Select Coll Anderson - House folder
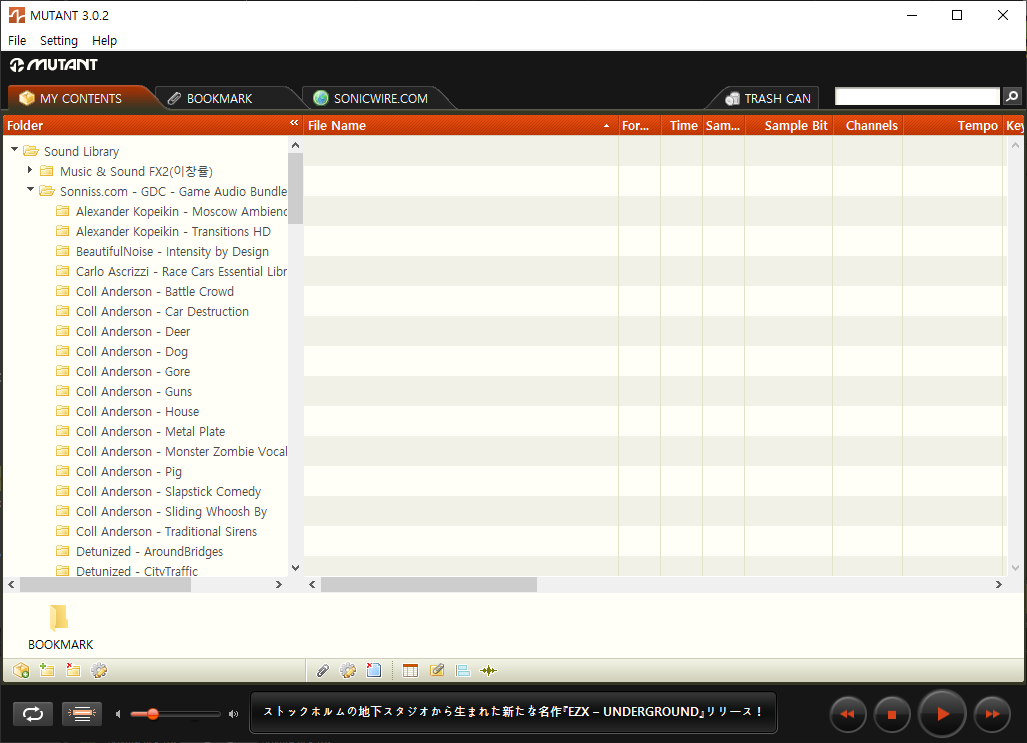1027x743 pixels. 137,411
